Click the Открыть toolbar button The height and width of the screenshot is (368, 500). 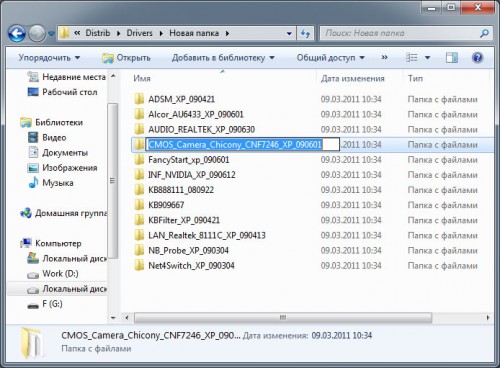coord(126,58)
